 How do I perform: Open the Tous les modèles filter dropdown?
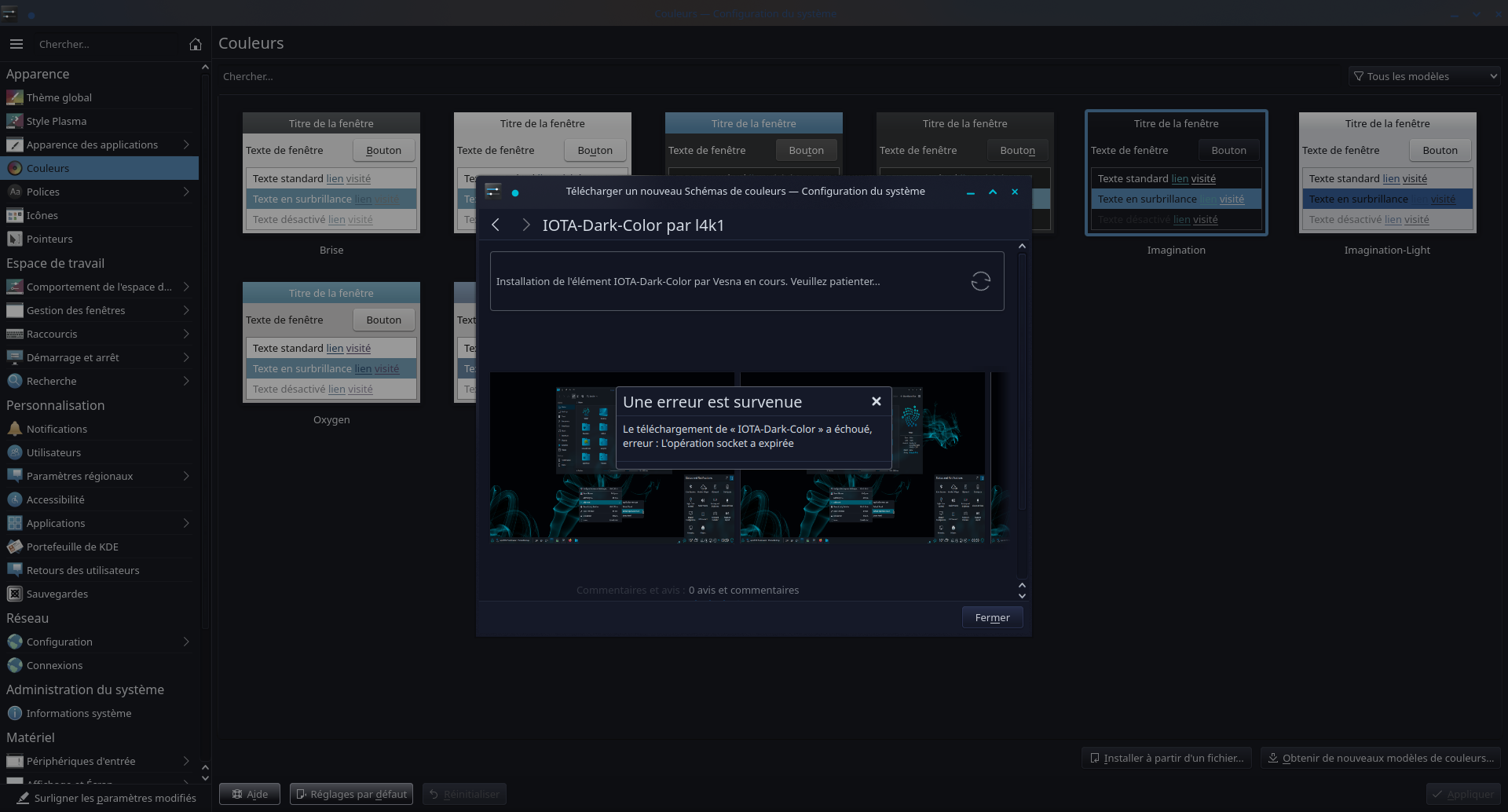[1424, 76]
